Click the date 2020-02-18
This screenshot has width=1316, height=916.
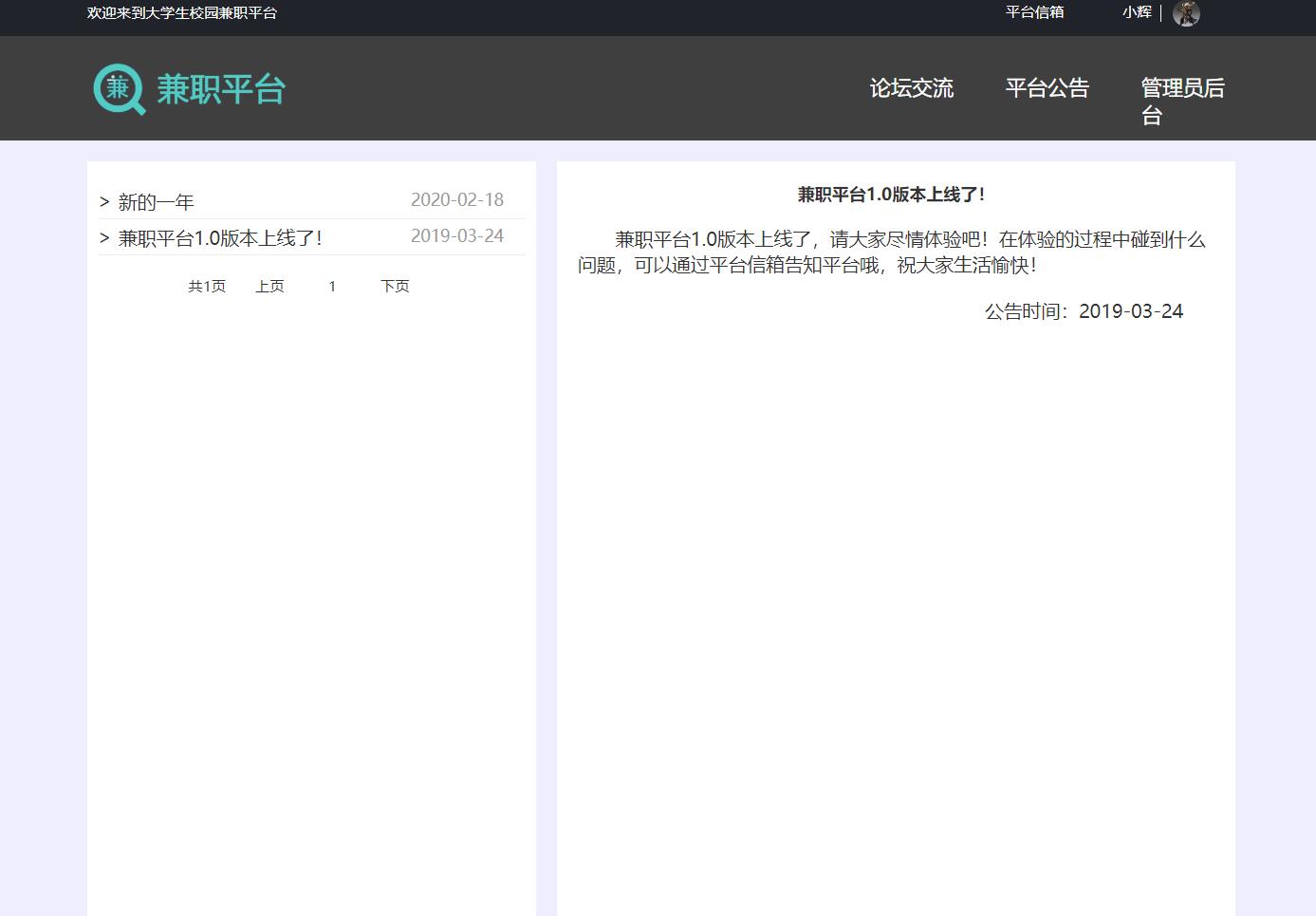pos(457,199)
